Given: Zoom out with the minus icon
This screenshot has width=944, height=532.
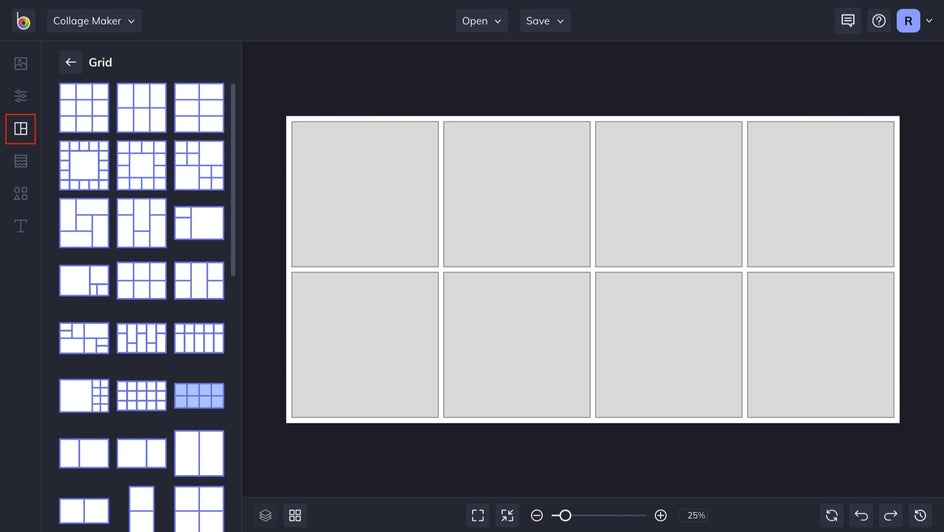Looking at the screenshot, I should pos(537,516).
